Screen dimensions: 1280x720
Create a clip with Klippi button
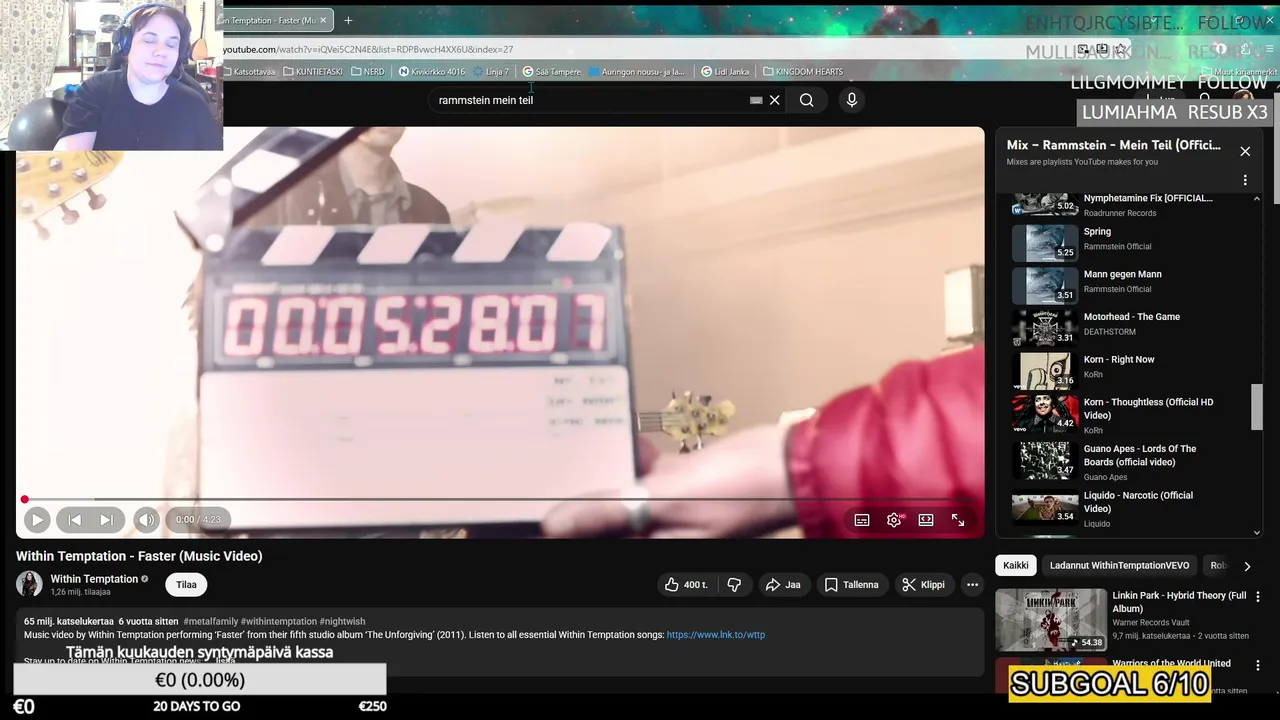pyautogui.click(x=923, y=585)
